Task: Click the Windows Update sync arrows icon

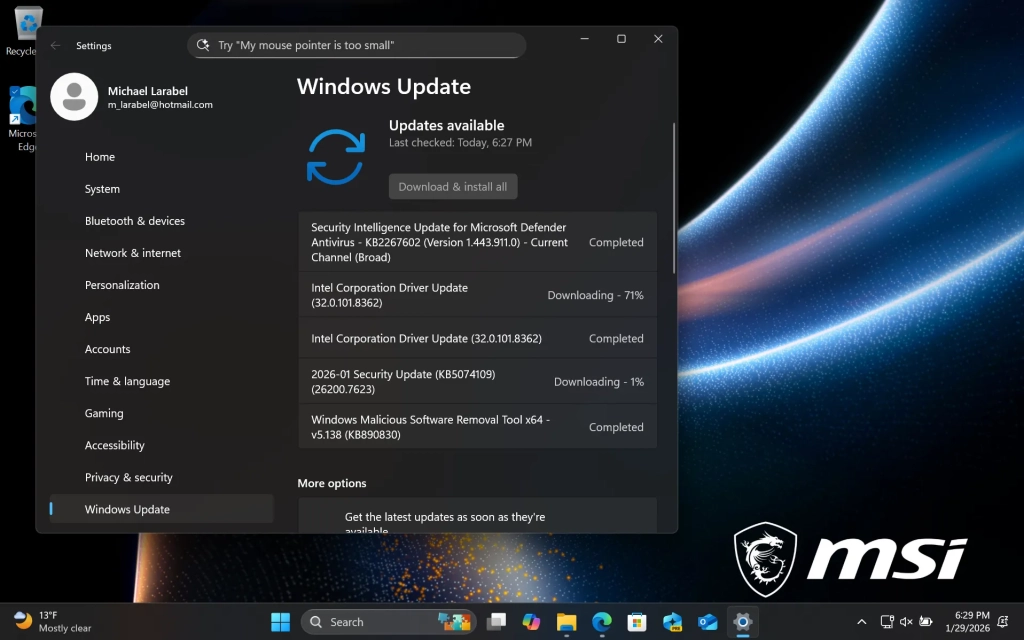Action: [336, 157]
